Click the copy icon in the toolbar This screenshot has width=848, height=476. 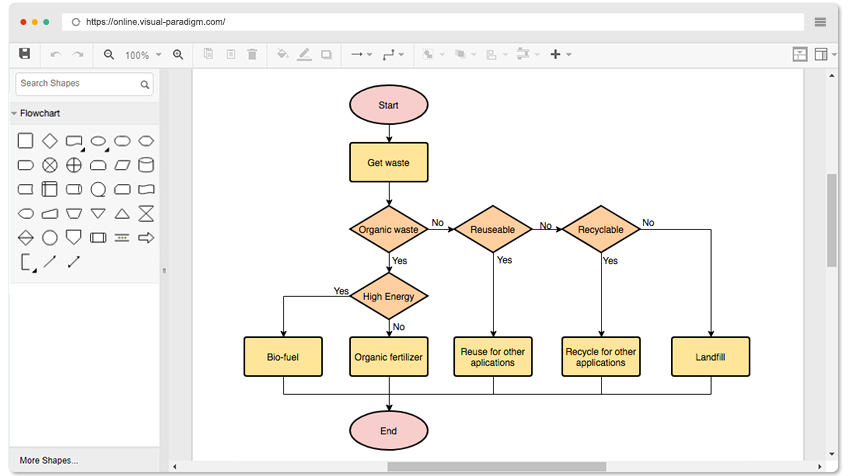(208, 54)
